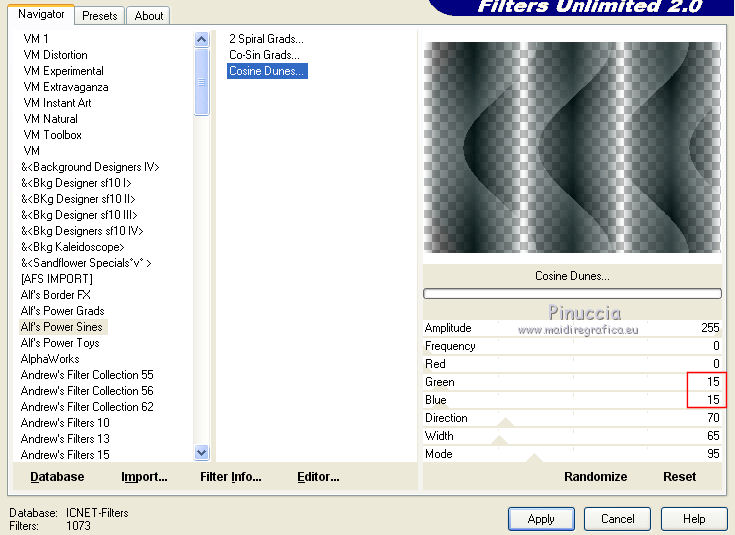
Task: Apply the Cosine Dunes filter
Action: tap(541, 519)
